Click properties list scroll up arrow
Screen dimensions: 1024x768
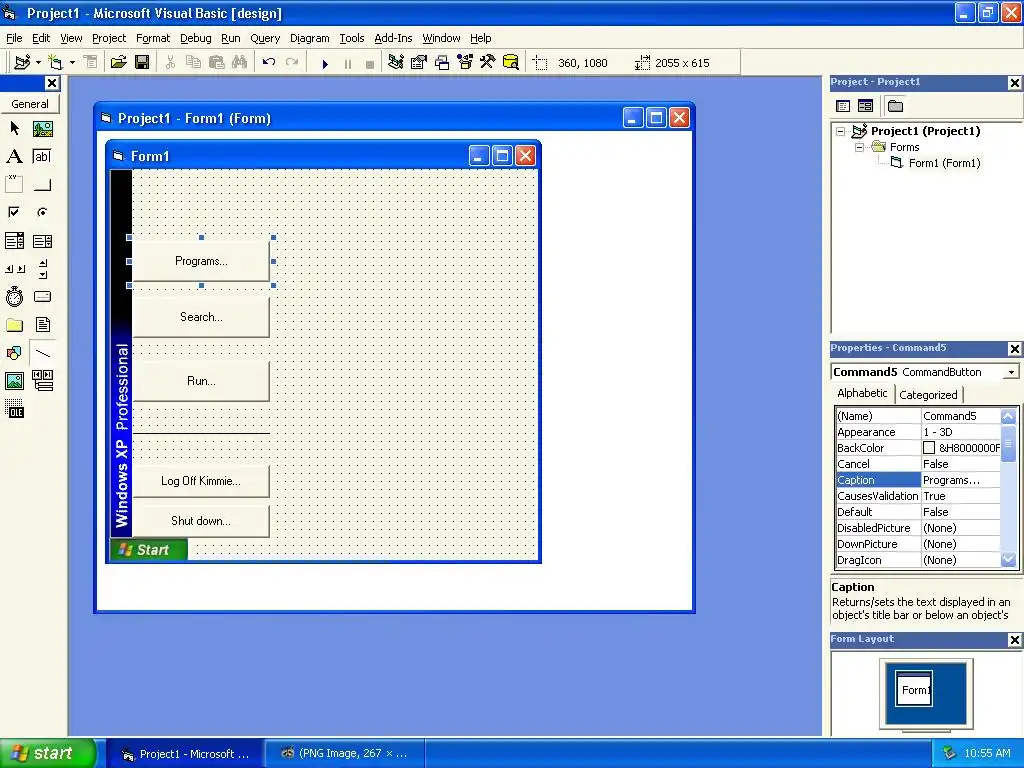(x=1008, y=416)
